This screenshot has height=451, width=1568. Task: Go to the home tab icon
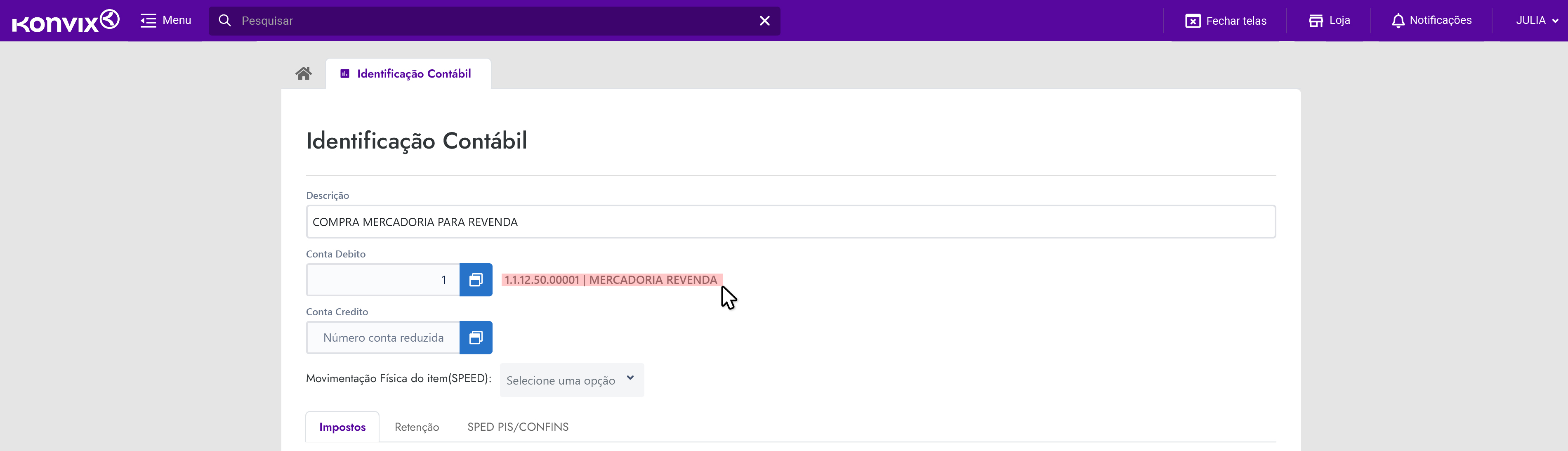point(303,73)
